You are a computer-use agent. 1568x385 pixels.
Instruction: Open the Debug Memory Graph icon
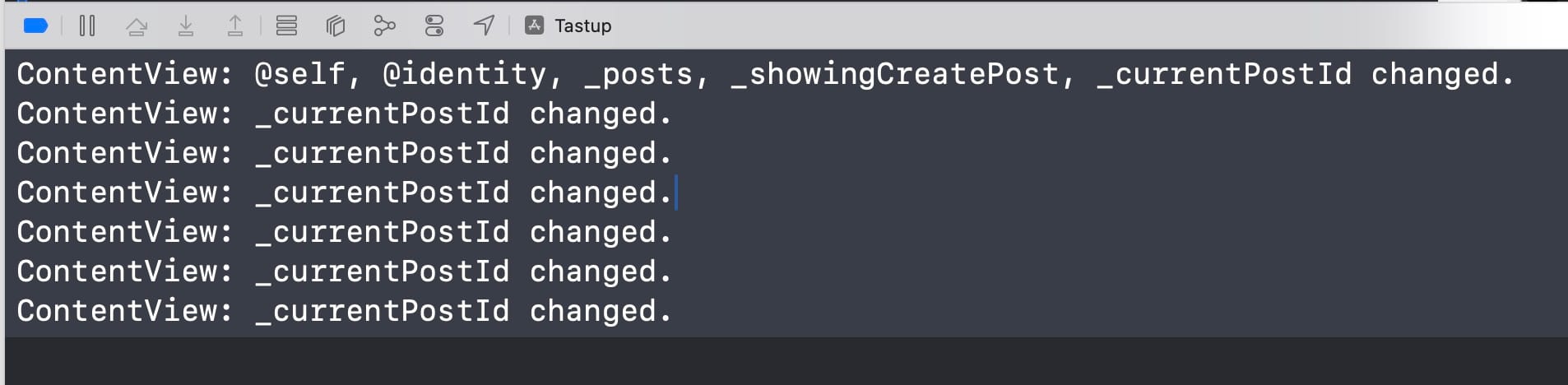[384, 26]
